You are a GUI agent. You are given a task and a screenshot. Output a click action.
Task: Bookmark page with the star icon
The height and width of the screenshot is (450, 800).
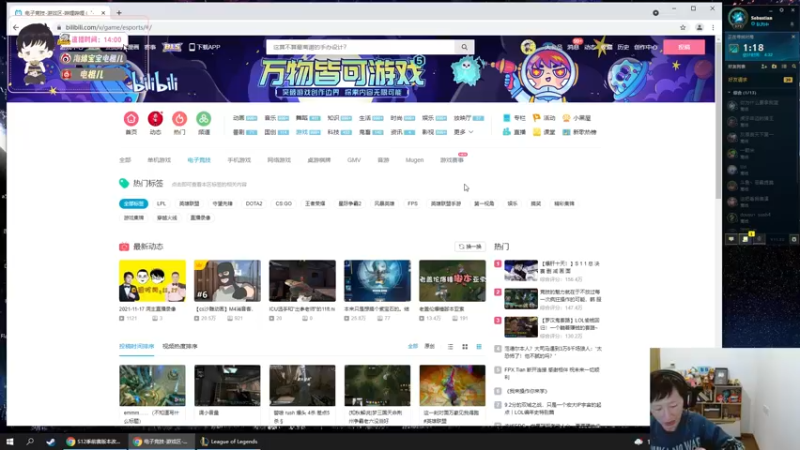pos(683,28)
